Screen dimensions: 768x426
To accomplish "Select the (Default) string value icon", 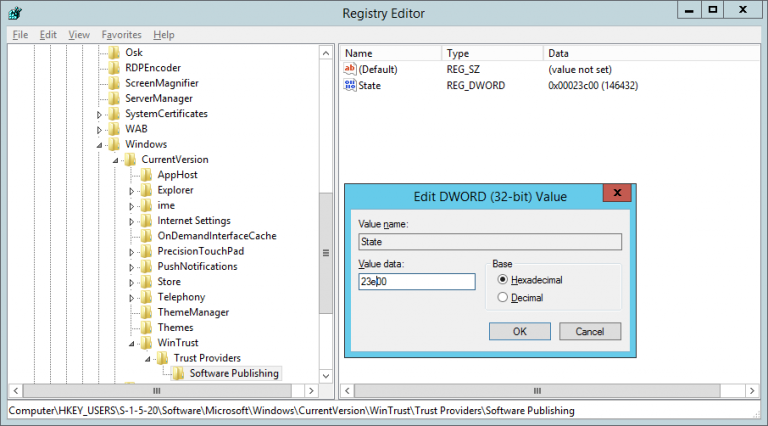I will click(350, 69).
